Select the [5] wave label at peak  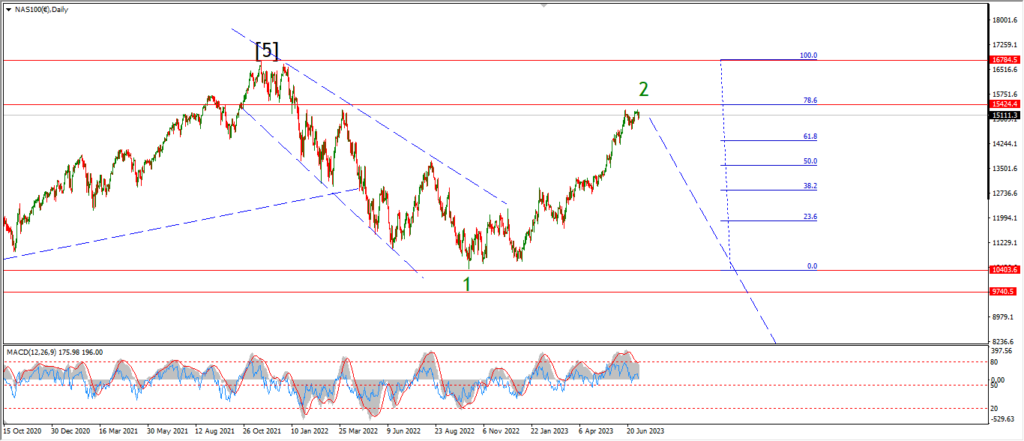pos(265,49)
